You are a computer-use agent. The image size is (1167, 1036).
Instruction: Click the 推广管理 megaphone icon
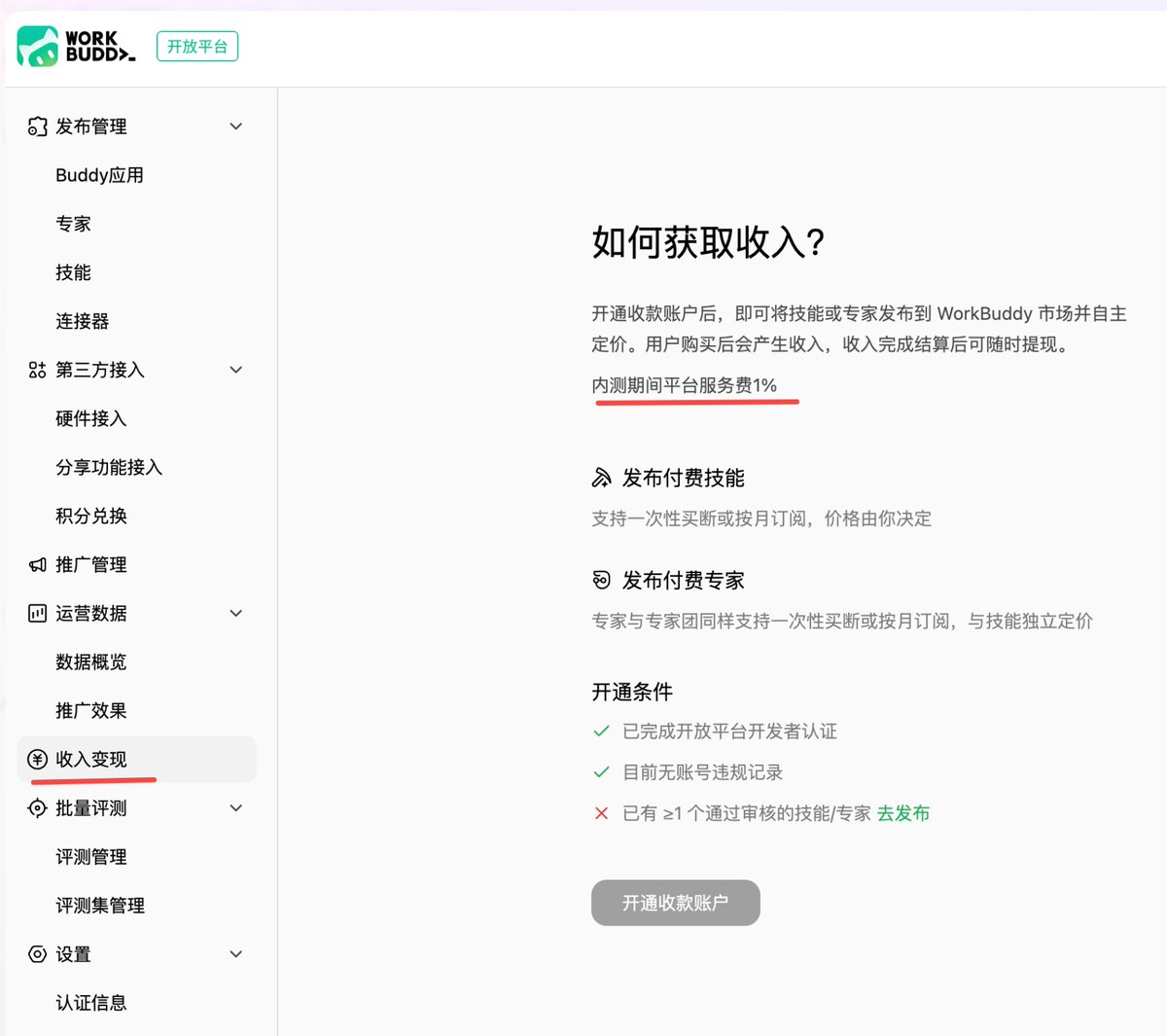pos(37,564)
